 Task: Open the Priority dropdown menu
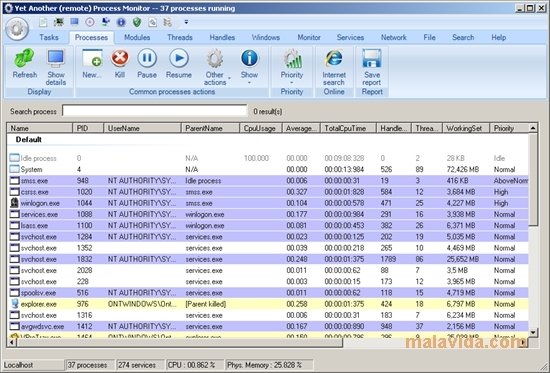click(292, 67)
